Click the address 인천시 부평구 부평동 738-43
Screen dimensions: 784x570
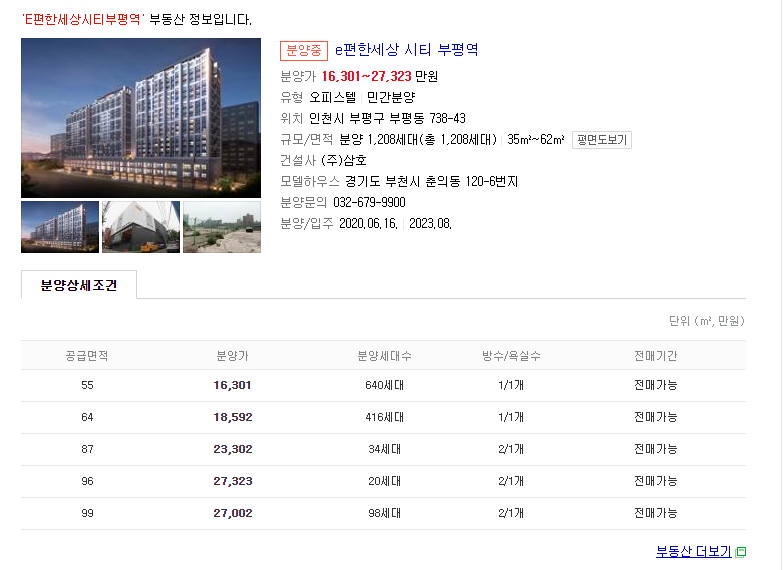tap(387, 118)
